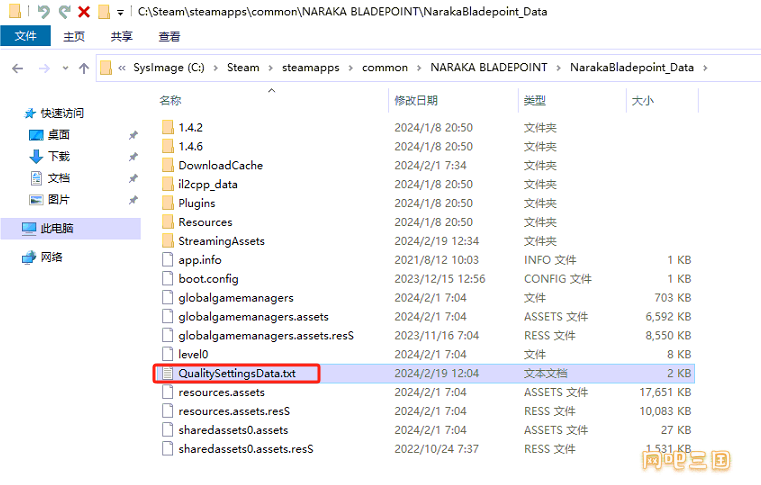Image resolution: width=761 pixels, height=485 pixels.
Task: Select the globalgamemanagers file name
Action: point(236,298)
